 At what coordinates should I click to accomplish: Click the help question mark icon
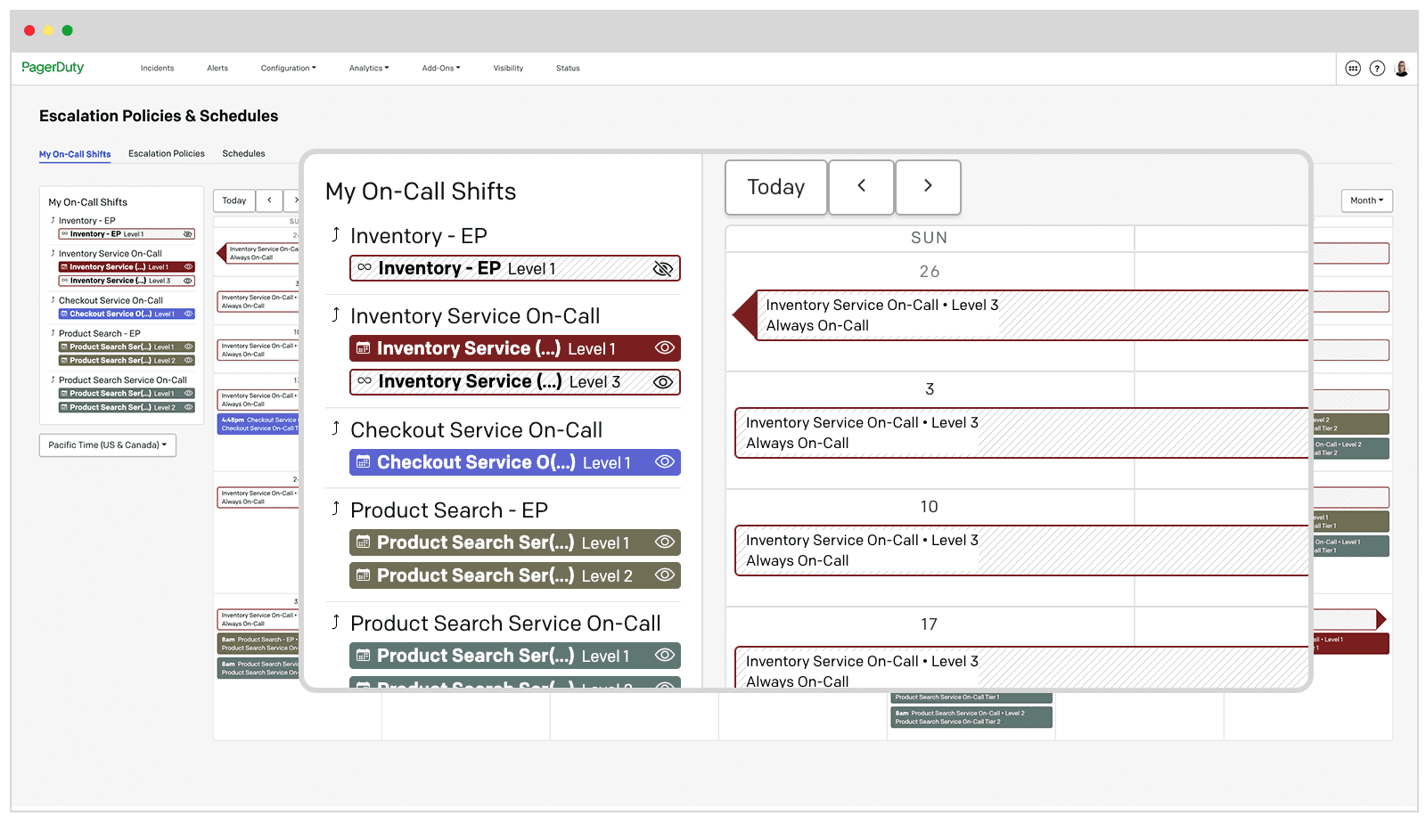pos(1377,68)
